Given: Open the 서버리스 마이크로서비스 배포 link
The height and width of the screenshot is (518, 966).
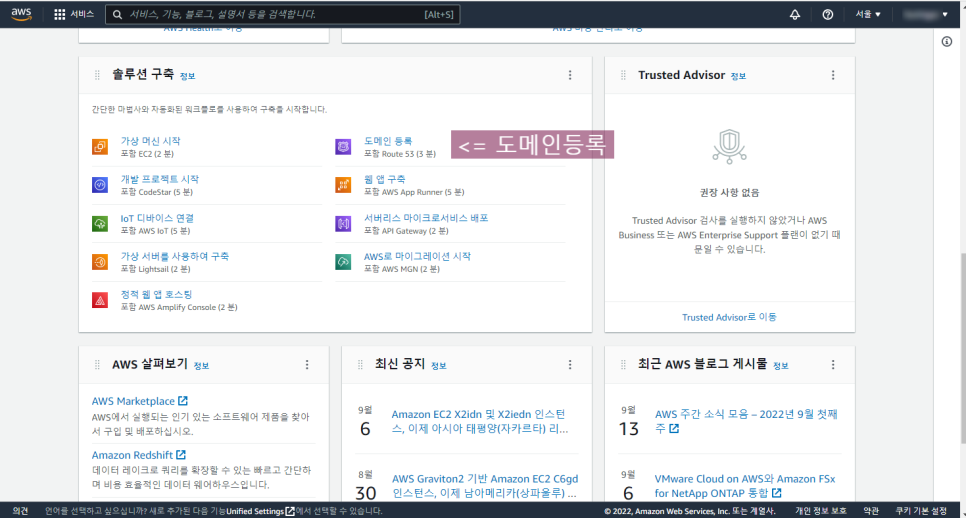Looking at the screenshot, I should (426, 218).
